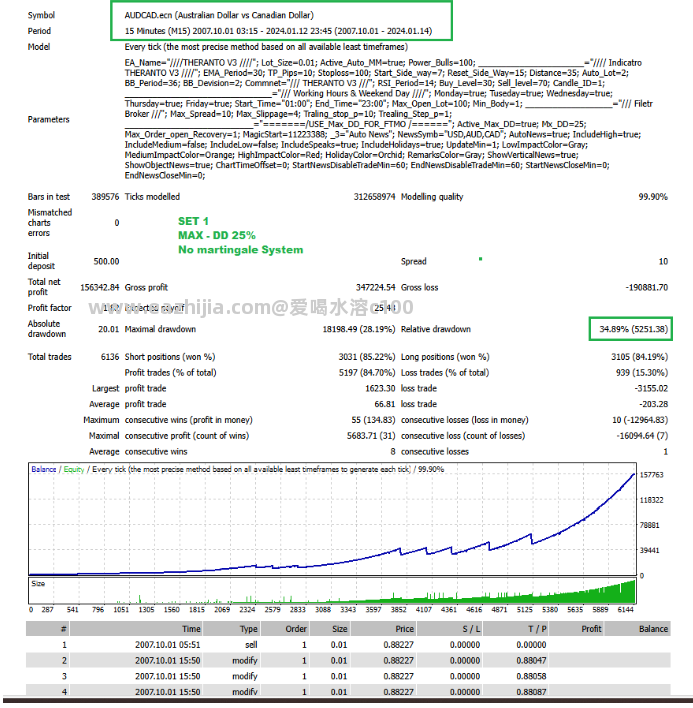Select trade row 1 with sell order
The image size is (693, 708).
click(348, 644)
